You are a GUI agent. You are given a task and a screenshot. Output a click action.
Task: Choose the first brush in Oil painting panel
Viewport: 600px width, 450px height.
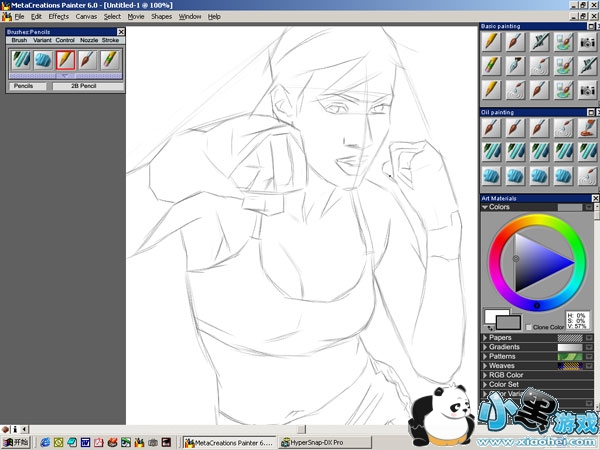491,128
